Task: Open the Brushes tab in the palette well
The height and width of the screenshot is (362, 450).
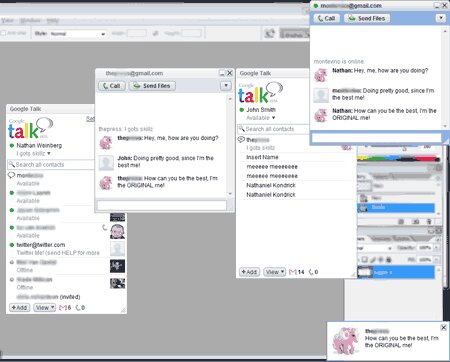Action: 295,35
